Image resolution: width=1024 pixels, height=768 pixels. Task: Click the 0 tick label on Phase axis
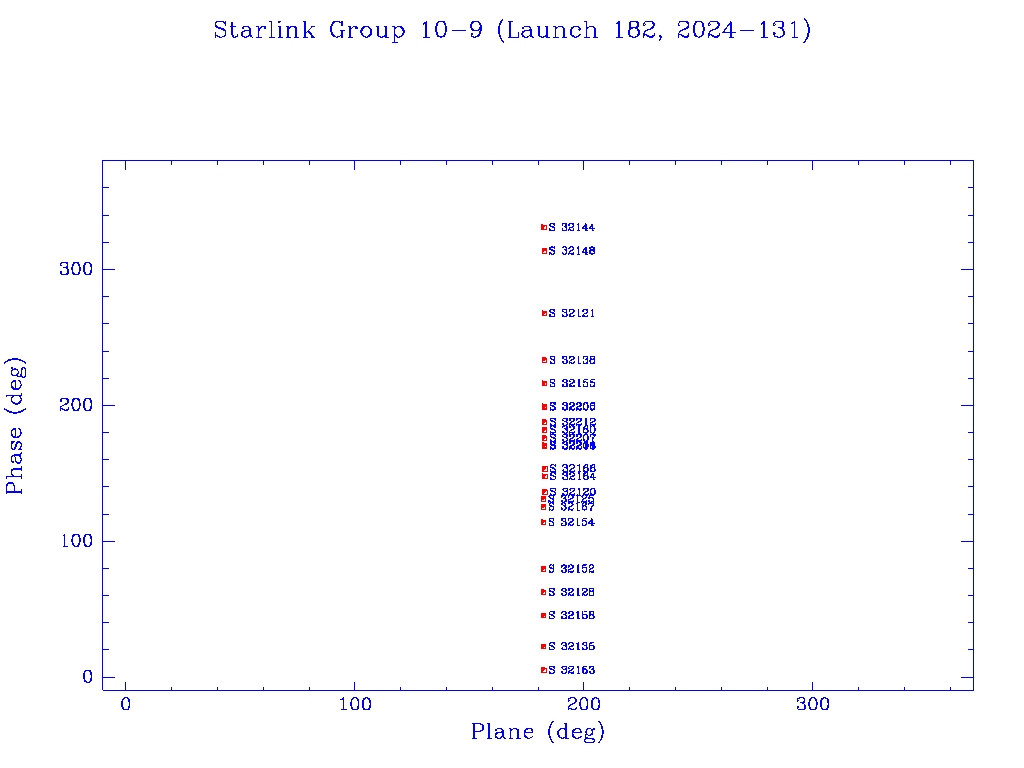88,677
